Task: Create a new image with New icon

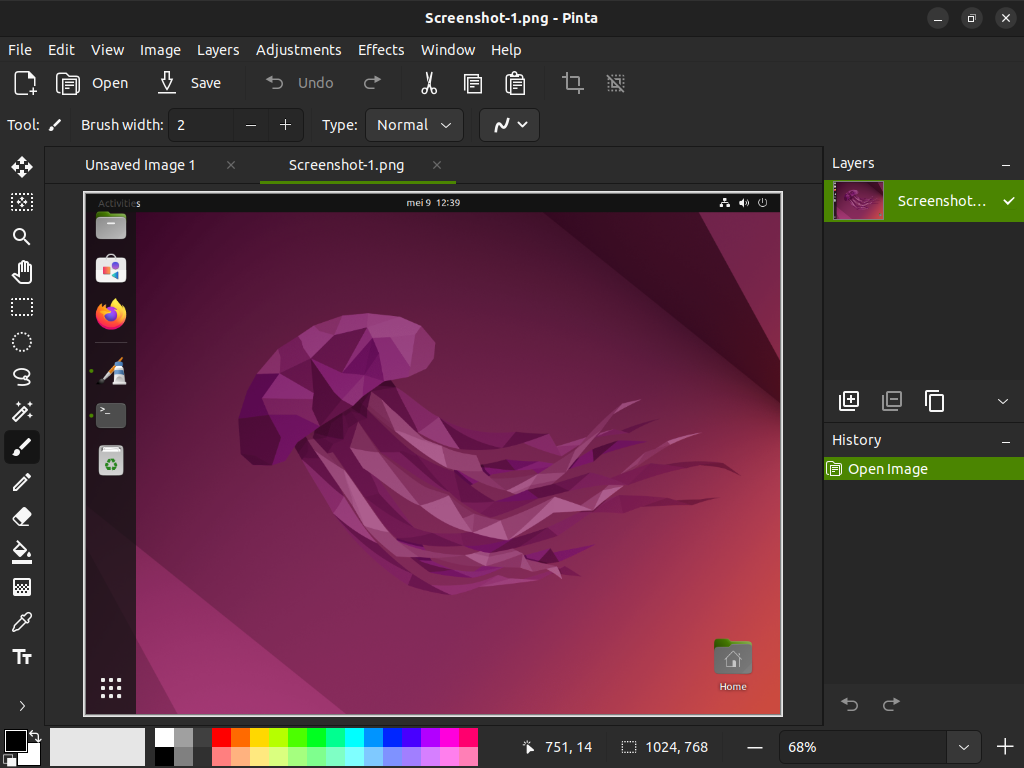Action: 25,83
